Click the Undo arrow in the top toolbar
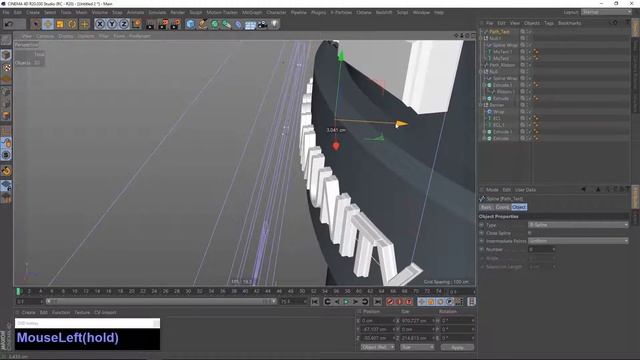The height and width of the screenshot is (360, 640). [9, 24]
